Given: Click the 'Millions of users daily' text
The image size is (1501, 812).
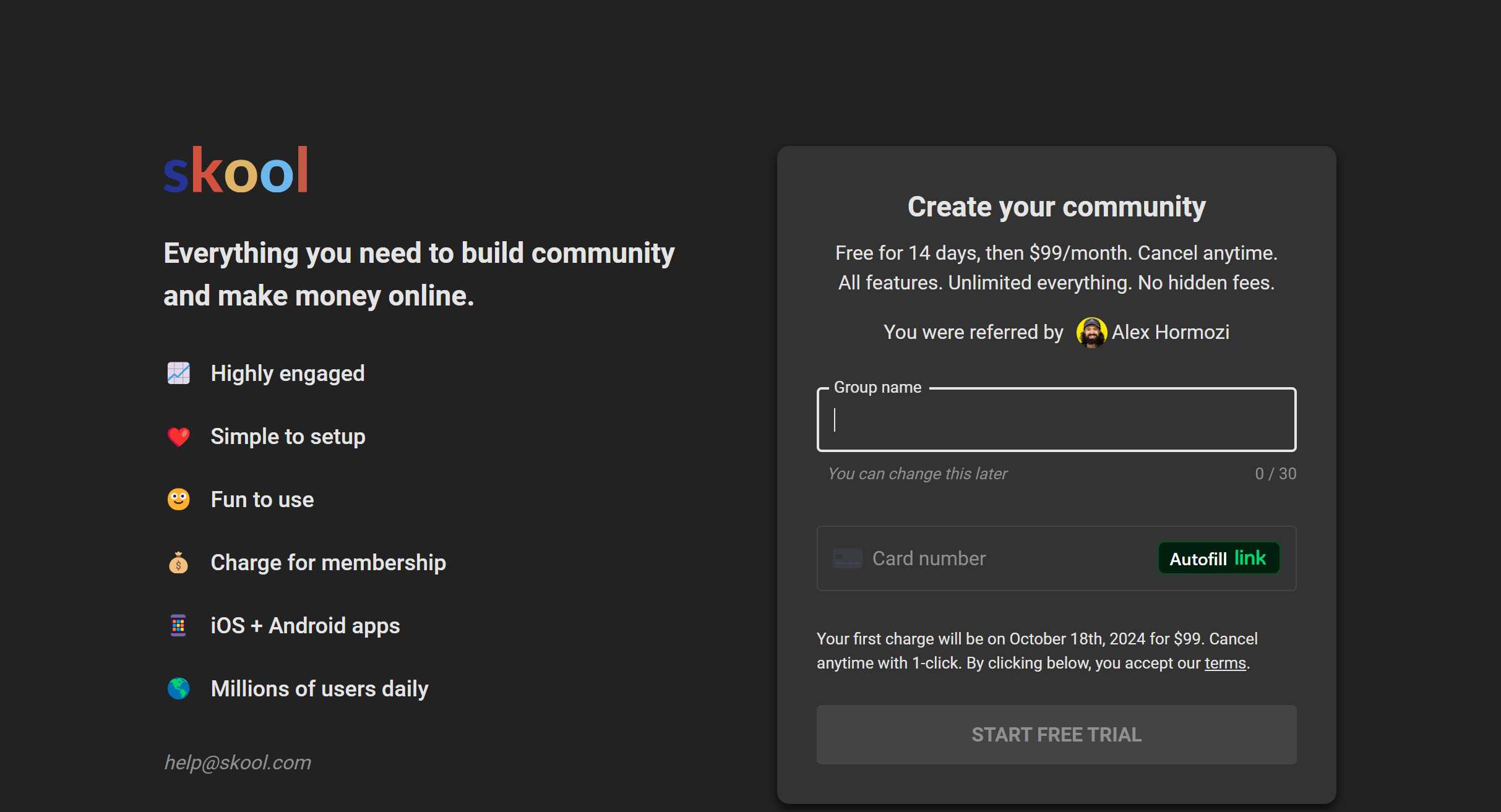Looking at the screenshot, I should 320,689.
